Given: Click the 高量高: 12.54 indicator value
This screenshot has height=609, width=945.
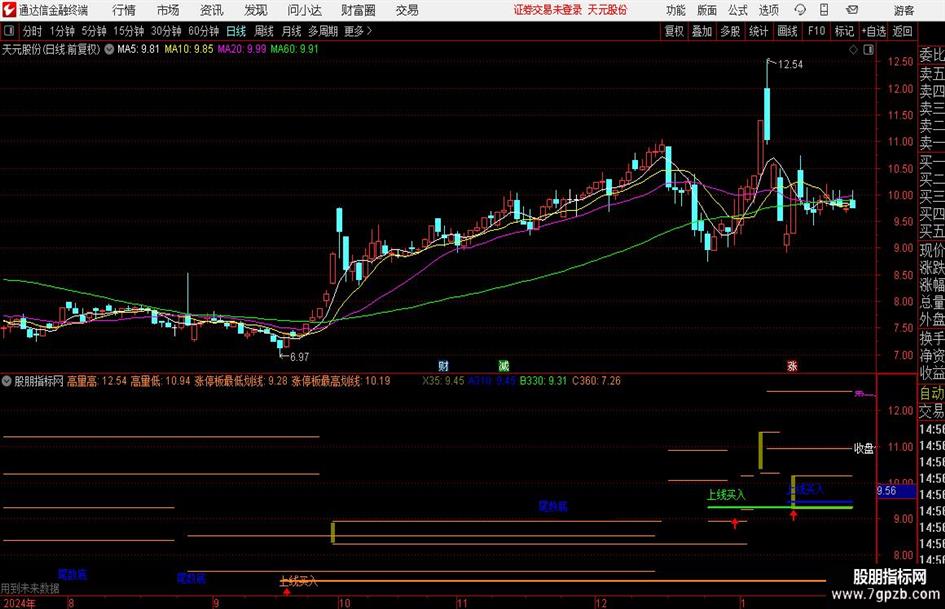Looking at the screenshot, I should pos(96,381).
